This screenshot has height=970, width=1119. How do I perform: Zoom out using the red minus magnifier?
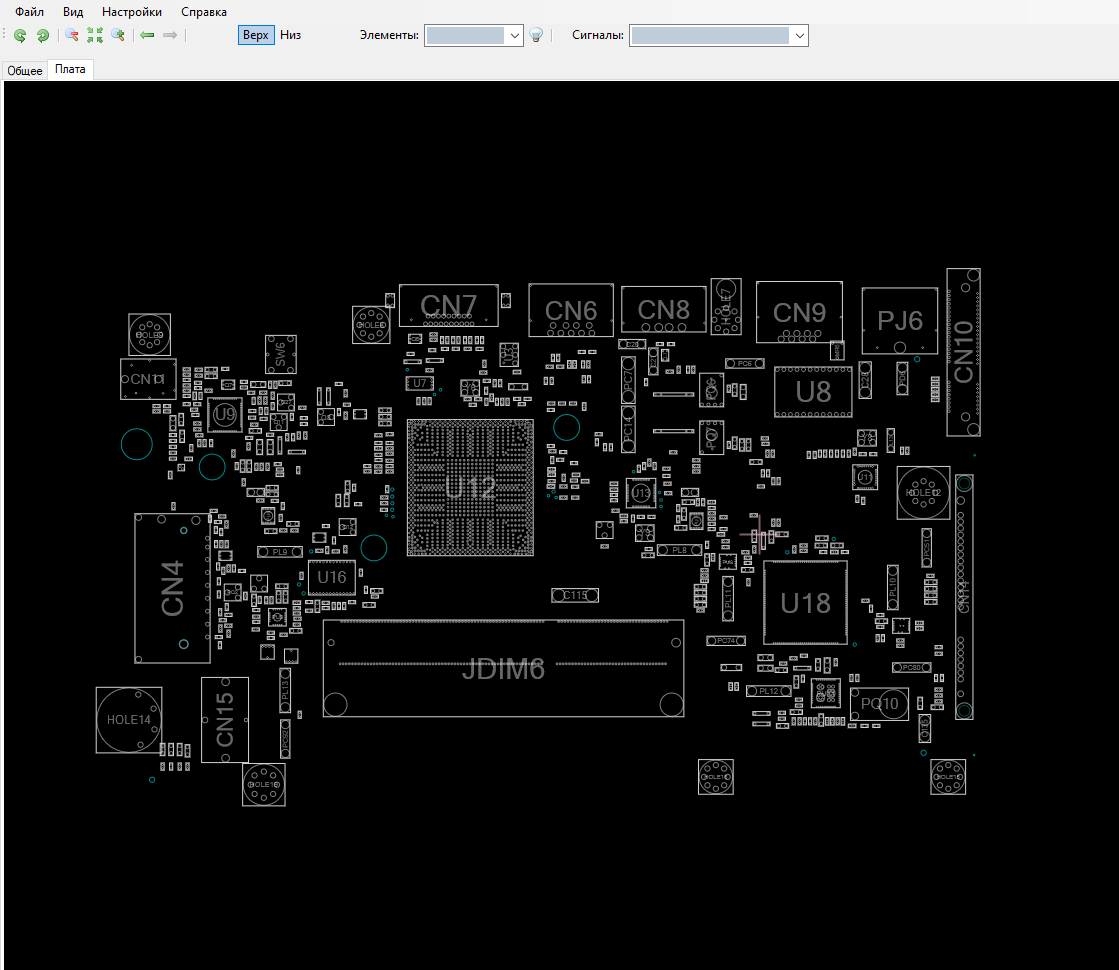71,35
